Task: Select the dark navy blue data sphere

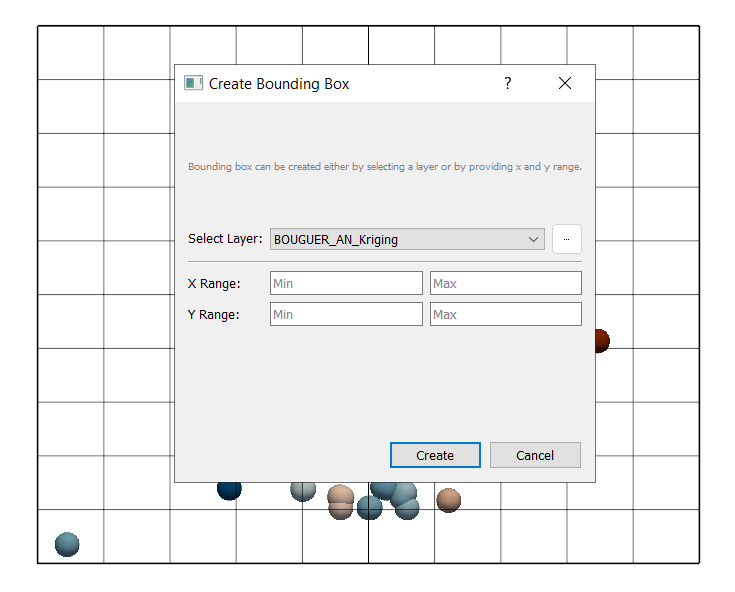Action: tap(229, 490)
